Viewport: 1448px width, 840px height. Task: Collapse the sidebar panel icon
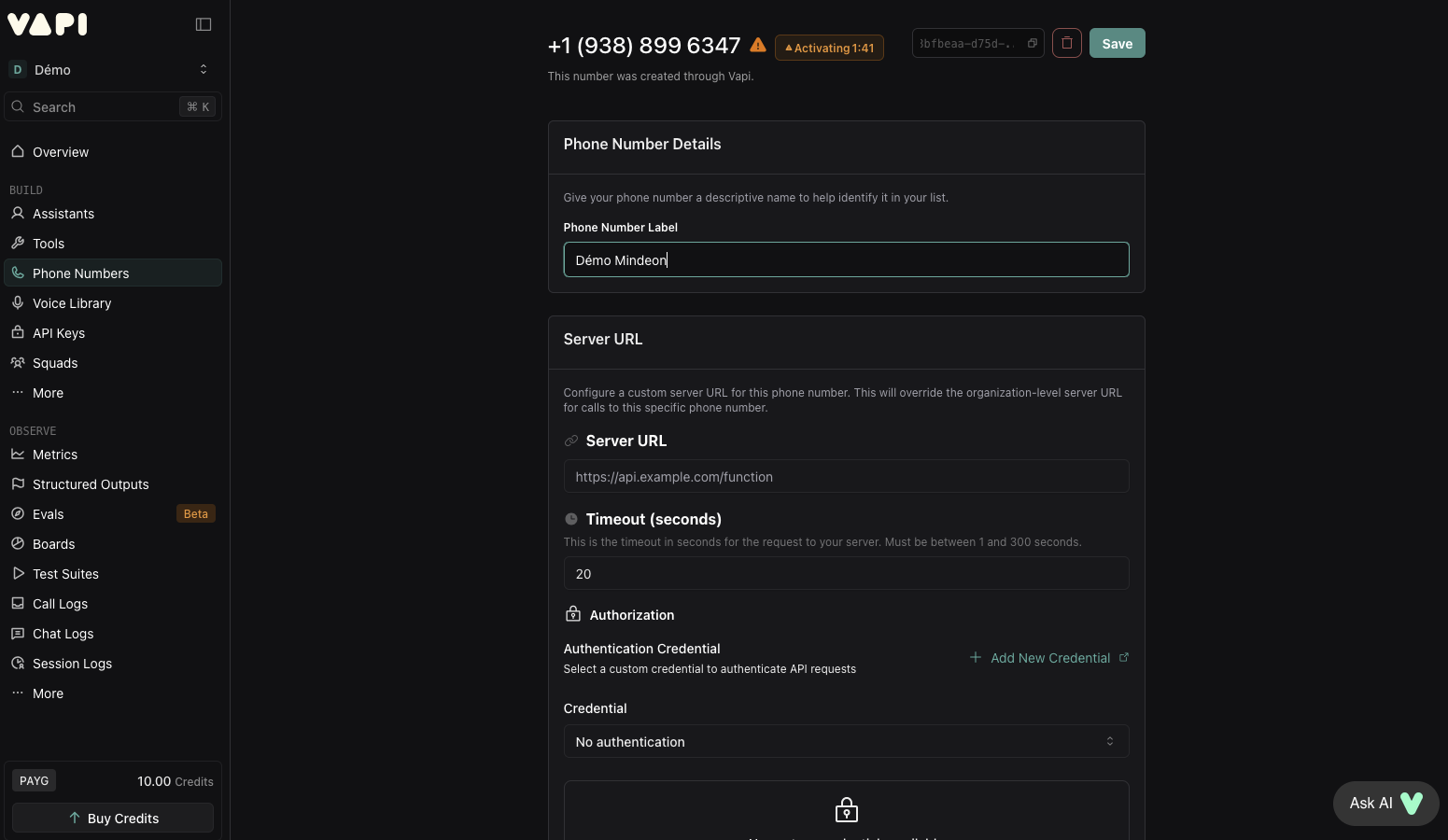coord(204,24)
